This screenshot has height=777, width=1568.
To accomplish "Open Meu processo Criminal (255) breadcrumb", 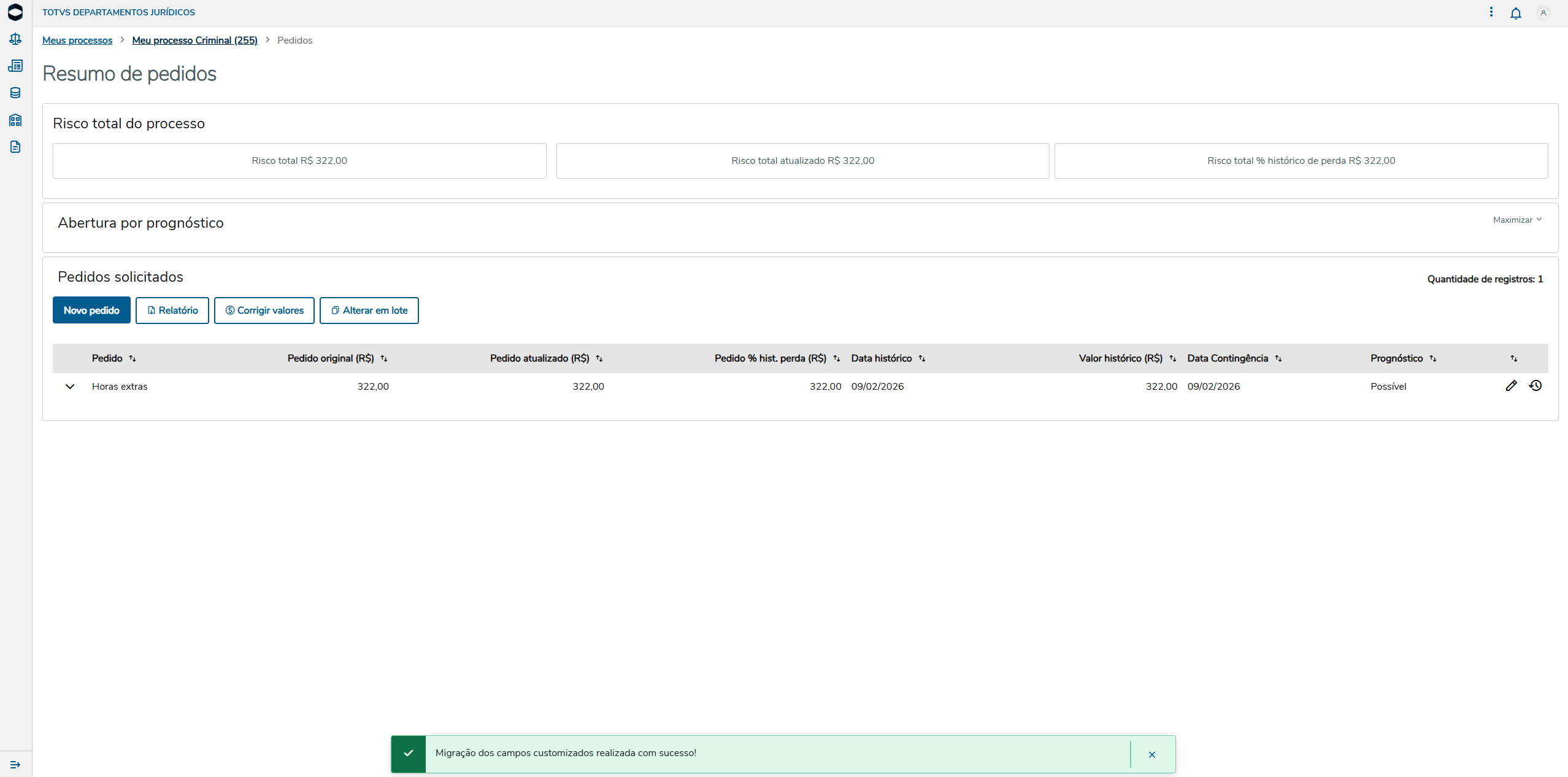I will pyautogui.click(x=194, y=41).
